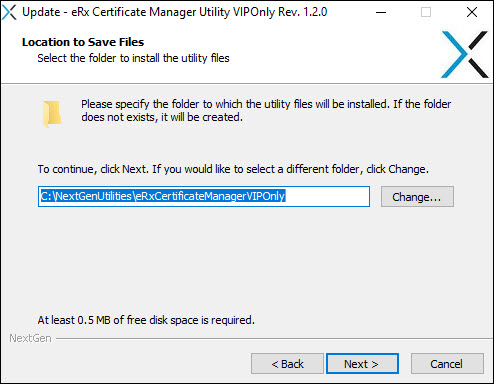The width and height of the screenshot is (494, 384).
Task: Focus the install folder path field
Action: [204, 197]
